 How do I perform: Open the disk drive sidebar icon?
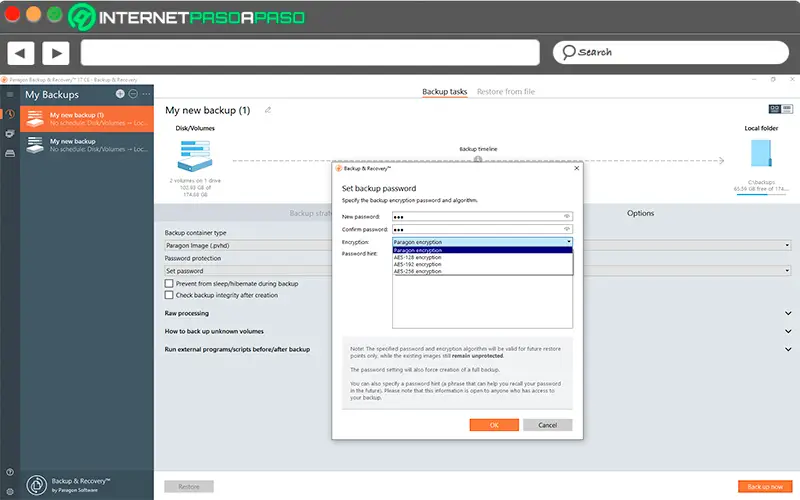(x=10, y=153)
